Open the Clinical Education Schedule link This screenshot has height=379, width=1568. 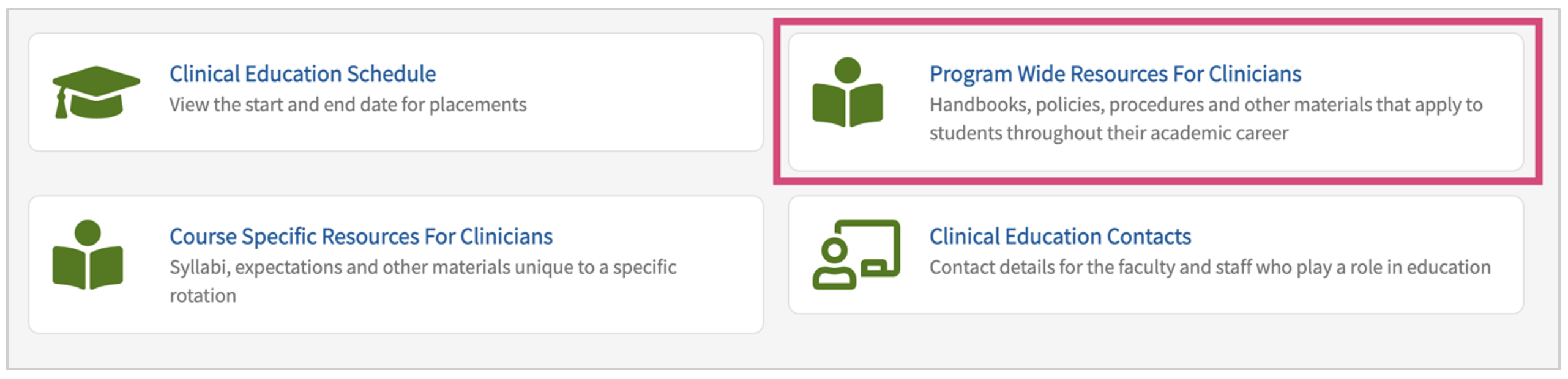click(x=302, y=74)
